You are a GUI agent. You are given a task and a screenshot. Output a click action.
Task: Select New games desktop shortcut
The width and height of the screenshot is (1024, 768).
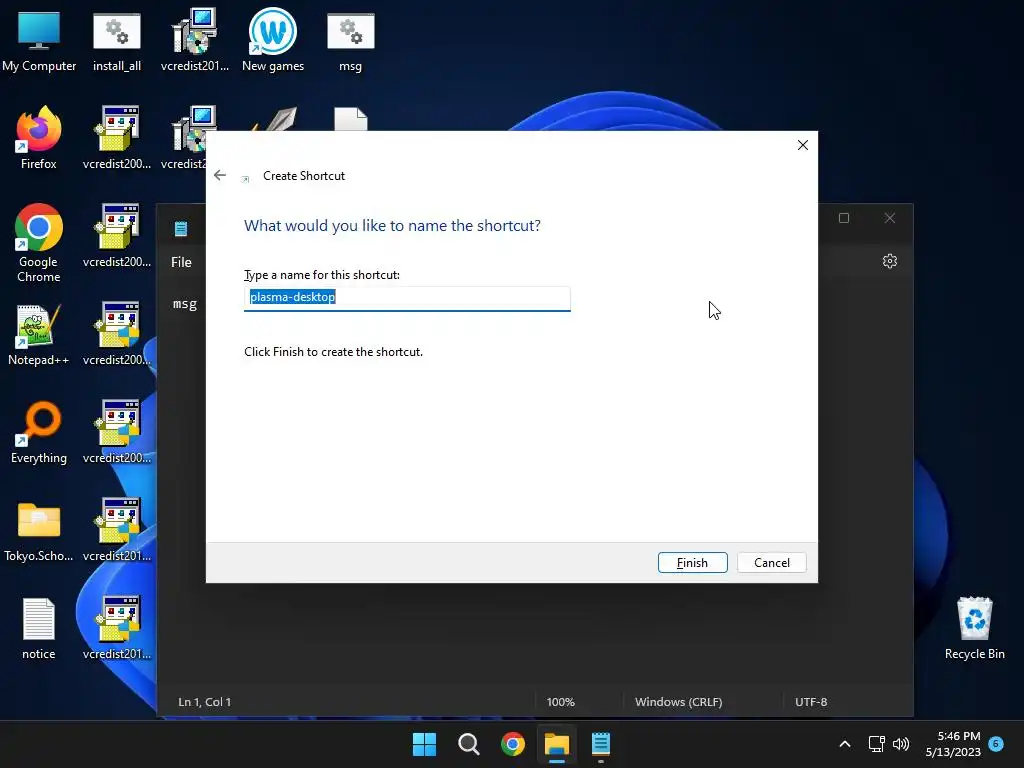pyautogui.click(x=273, y=40)
